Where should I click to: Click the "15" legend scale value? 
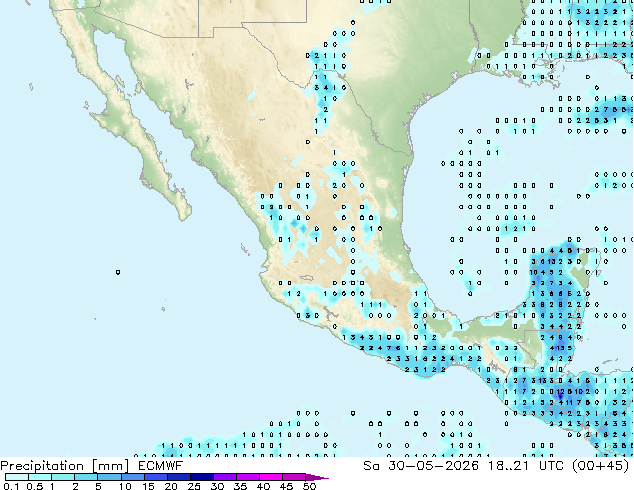coord(148,486)
